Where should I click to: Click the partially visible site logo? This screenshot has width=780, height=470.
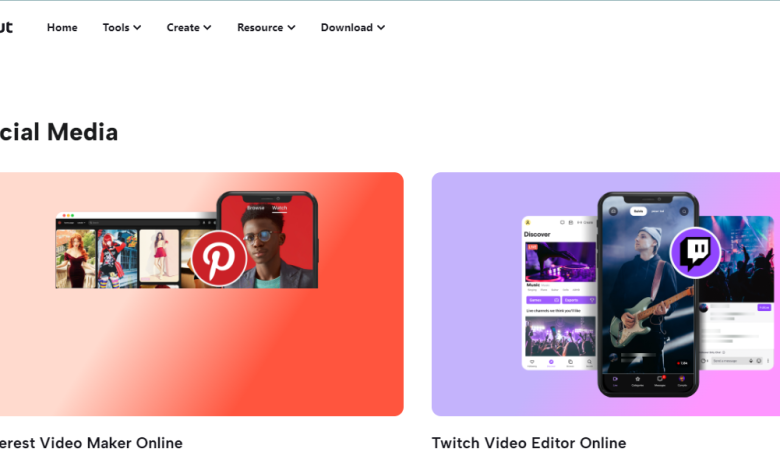(x=6, y=27)
